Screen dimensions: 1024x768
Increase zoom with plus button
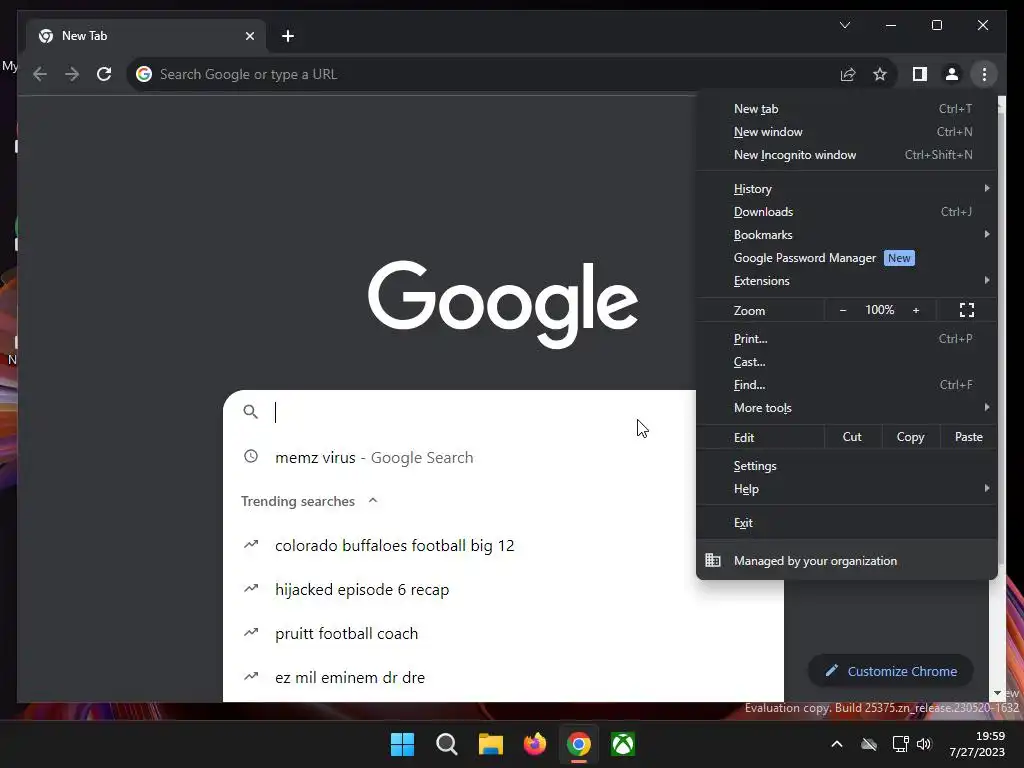(916, 310)
